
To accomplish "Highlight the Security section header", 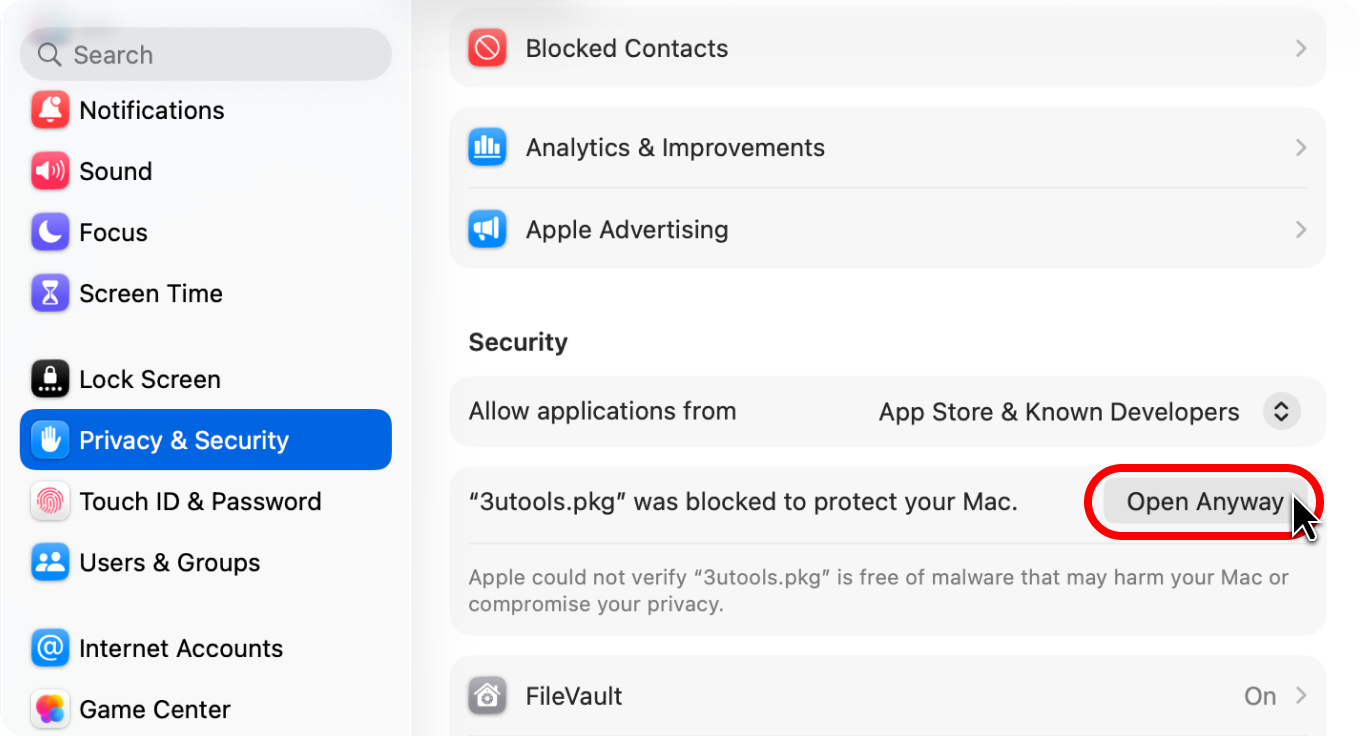I will [518, 341].
